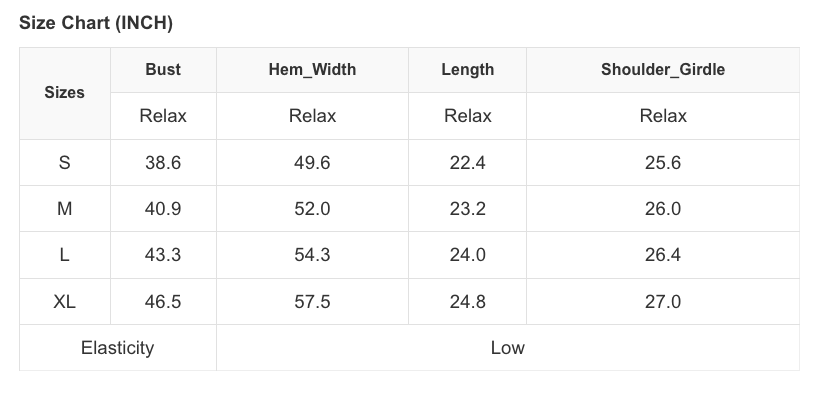Select the S size row label
This screenshot has height=400, width=822.
pos(65,163)
